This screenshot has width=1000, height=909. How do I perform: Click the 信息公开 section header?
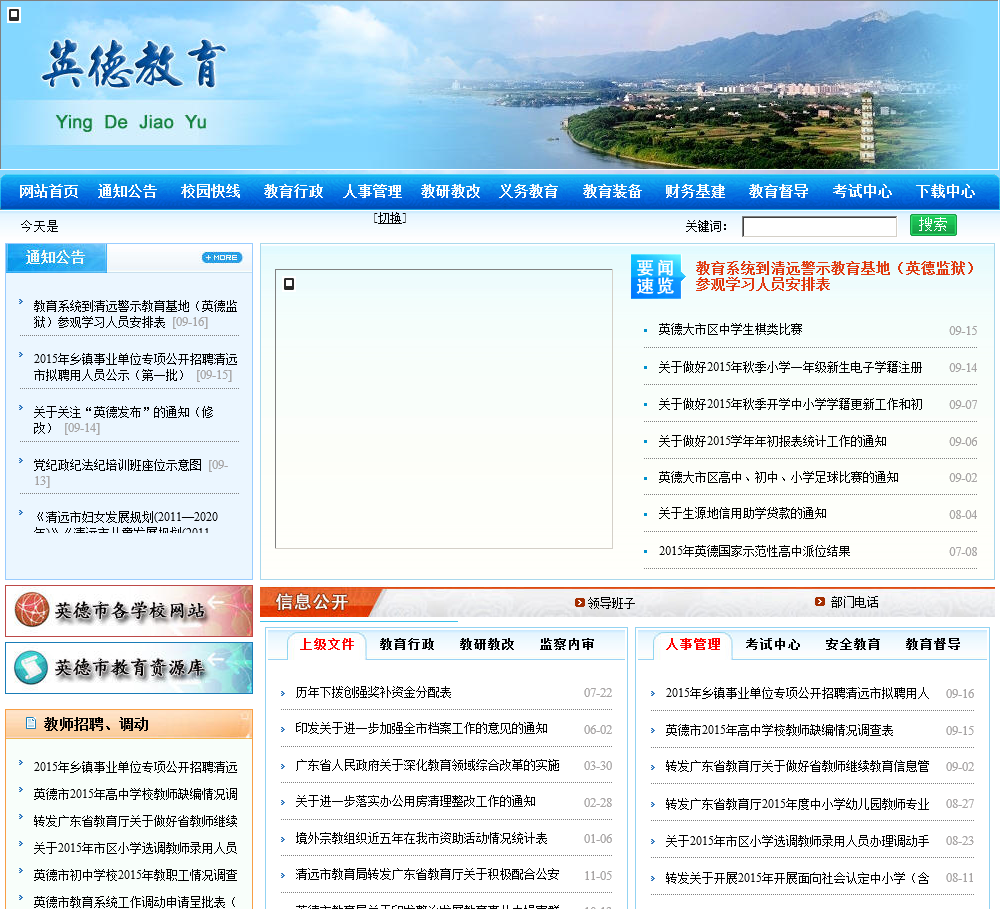(311, 602)
